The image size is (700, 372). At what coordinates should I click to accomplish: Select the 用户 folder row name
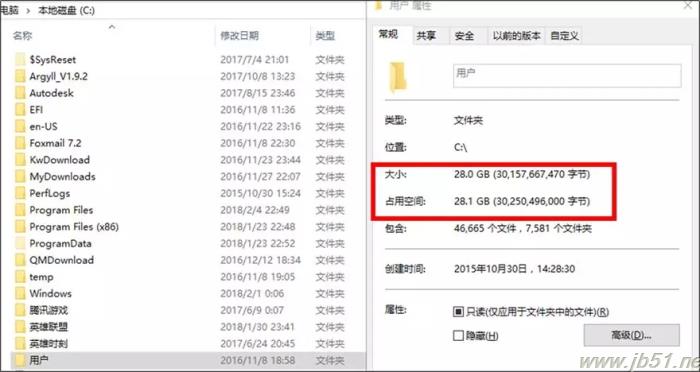pyautogui.click(x=39, y=360)
